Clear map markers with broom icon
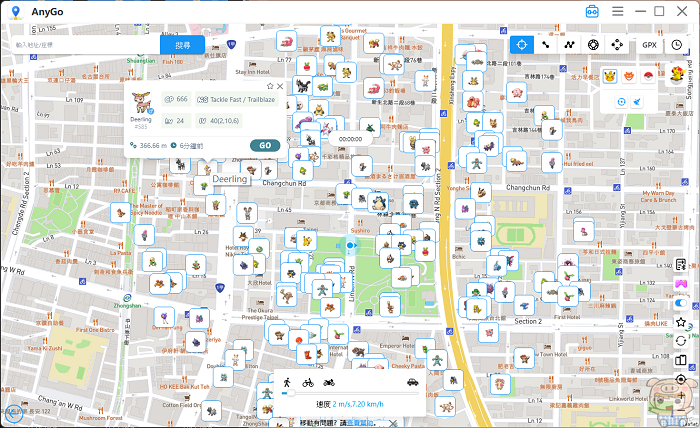The image size is (700, 428). 638,102
